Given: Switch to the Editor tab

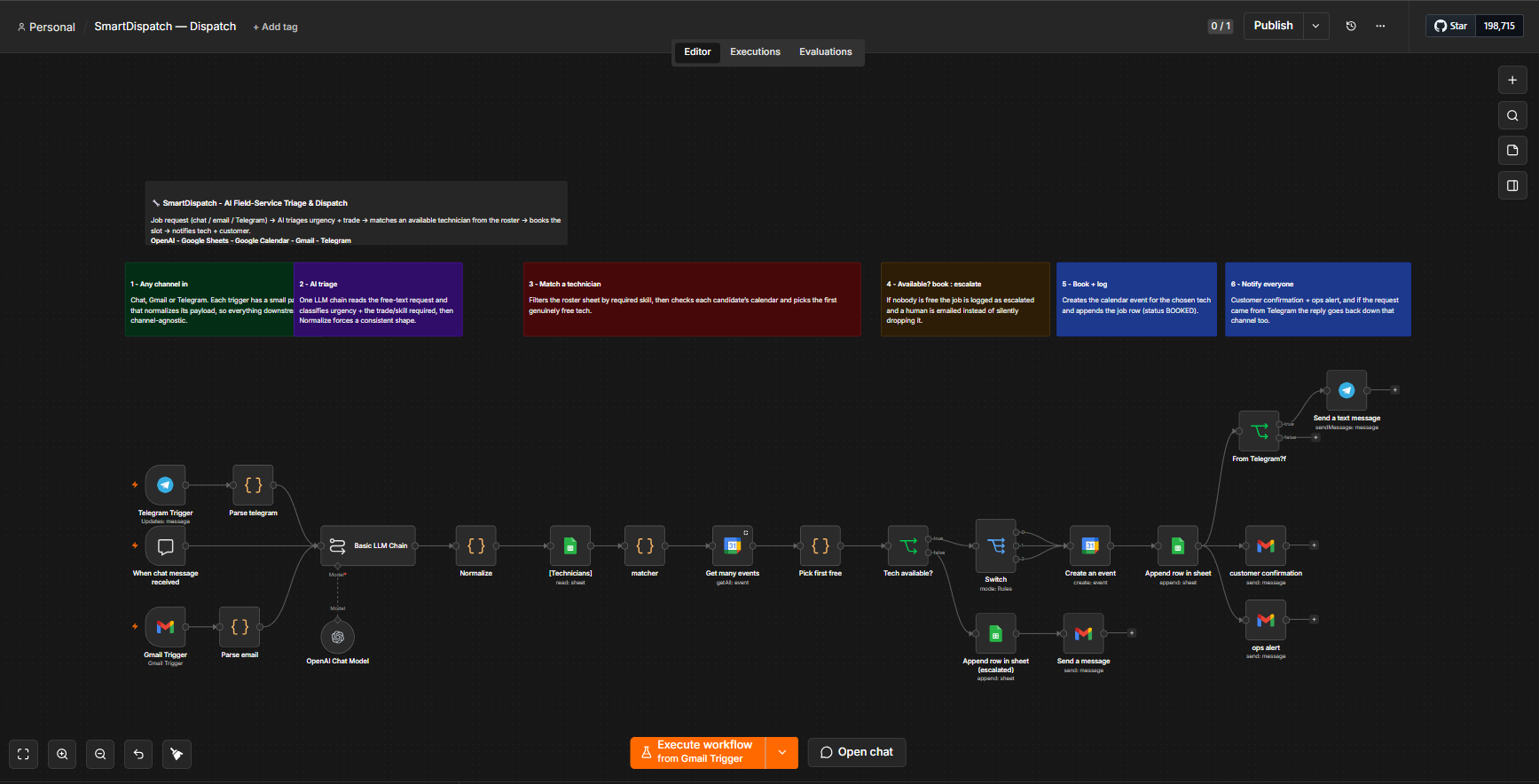Looking at the screenshot, I should [x=697, y=51].
